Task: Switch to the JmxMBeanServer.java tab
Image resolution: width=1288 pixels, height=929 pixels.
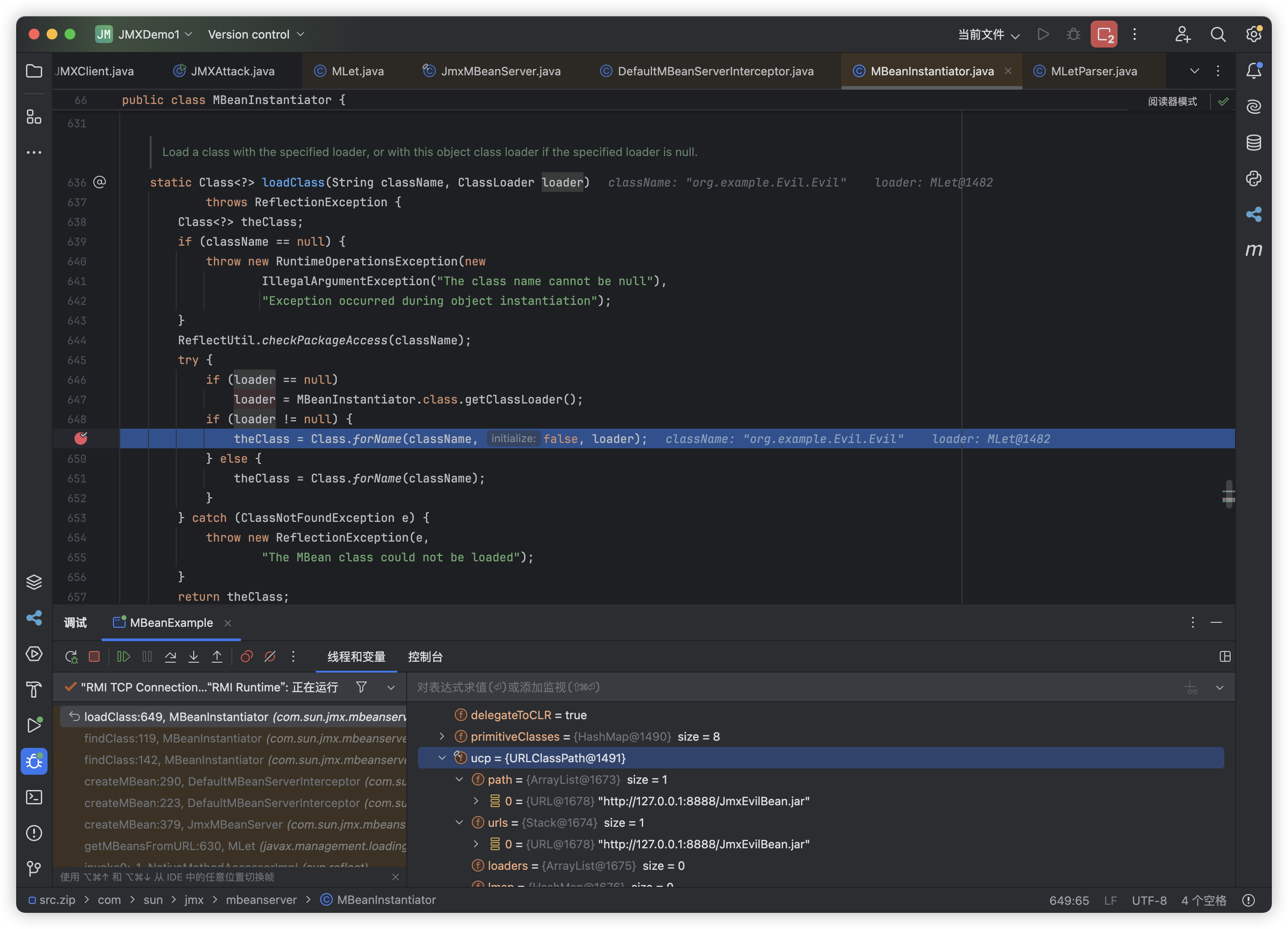Action: pyautogui.click(x=492, y=71)
